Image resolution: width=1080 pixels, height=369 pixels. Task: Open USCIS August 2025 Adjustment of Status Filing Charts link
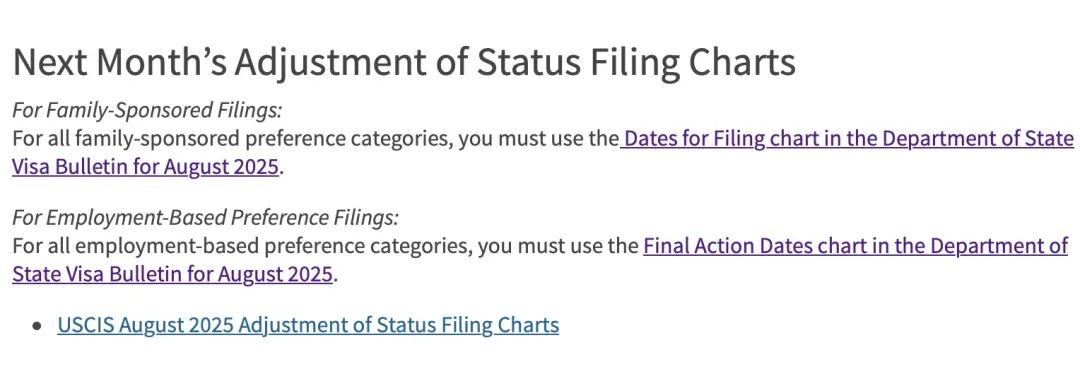click(308, 325)
